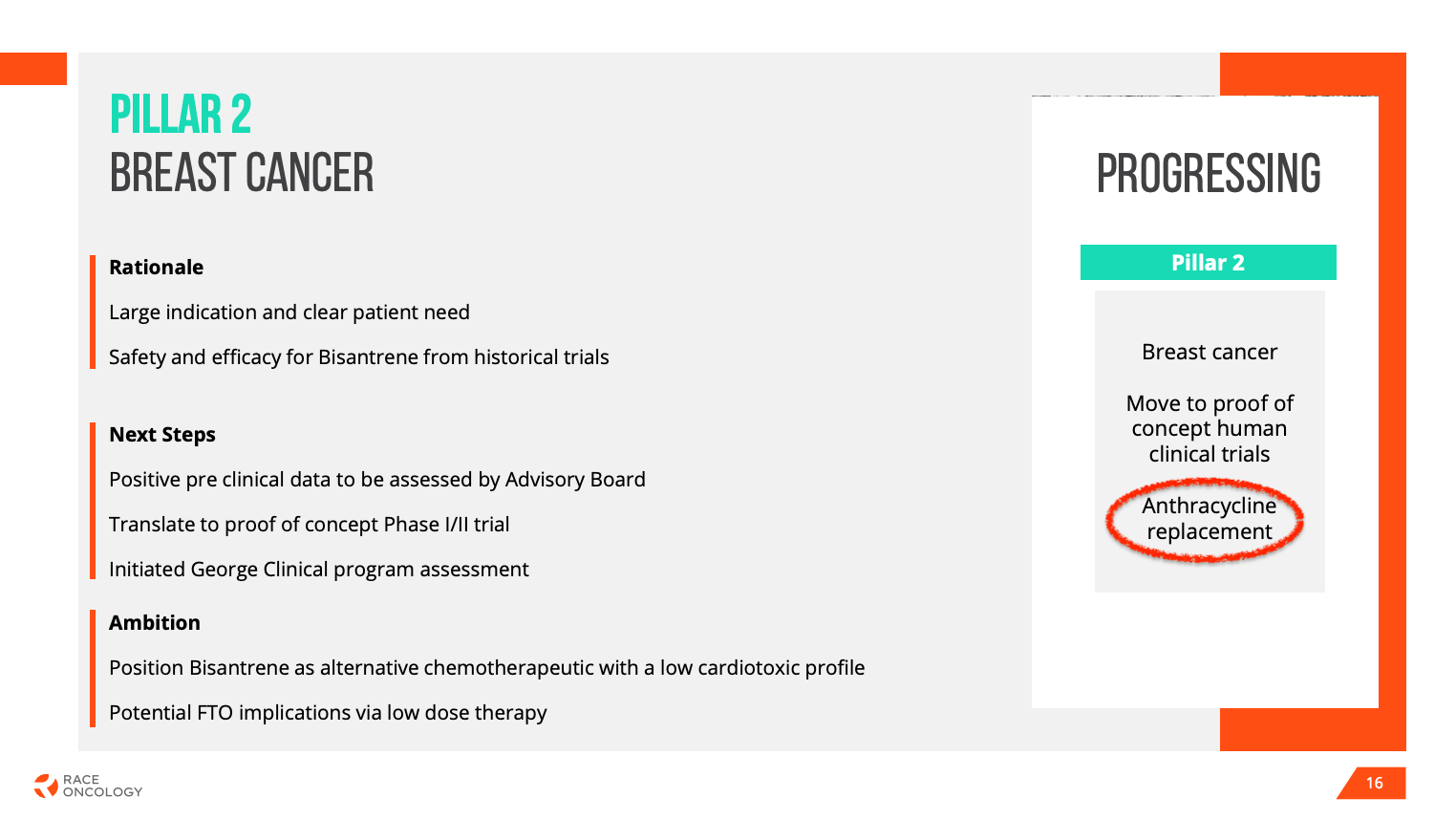Click the Bisantrene historical trials line

(x=359, y=357)
